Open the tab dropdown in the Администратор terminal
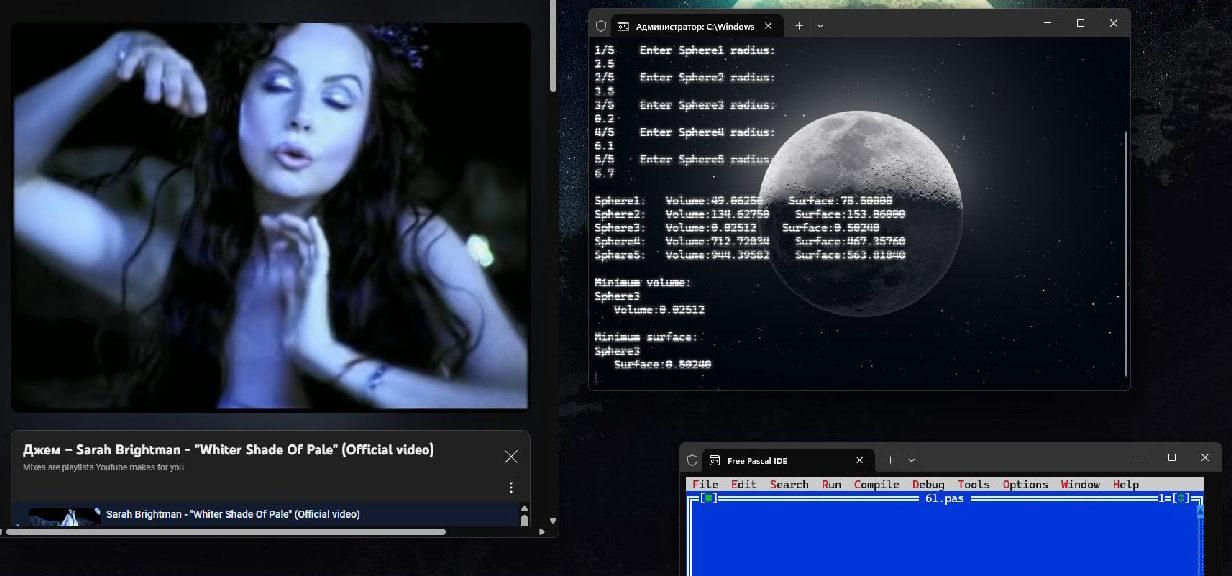 820,25
